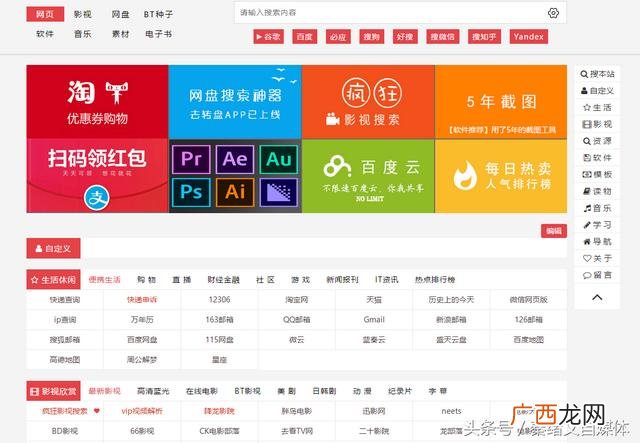Switch to the 购物 sub-tab

click(x=147, y=280)
